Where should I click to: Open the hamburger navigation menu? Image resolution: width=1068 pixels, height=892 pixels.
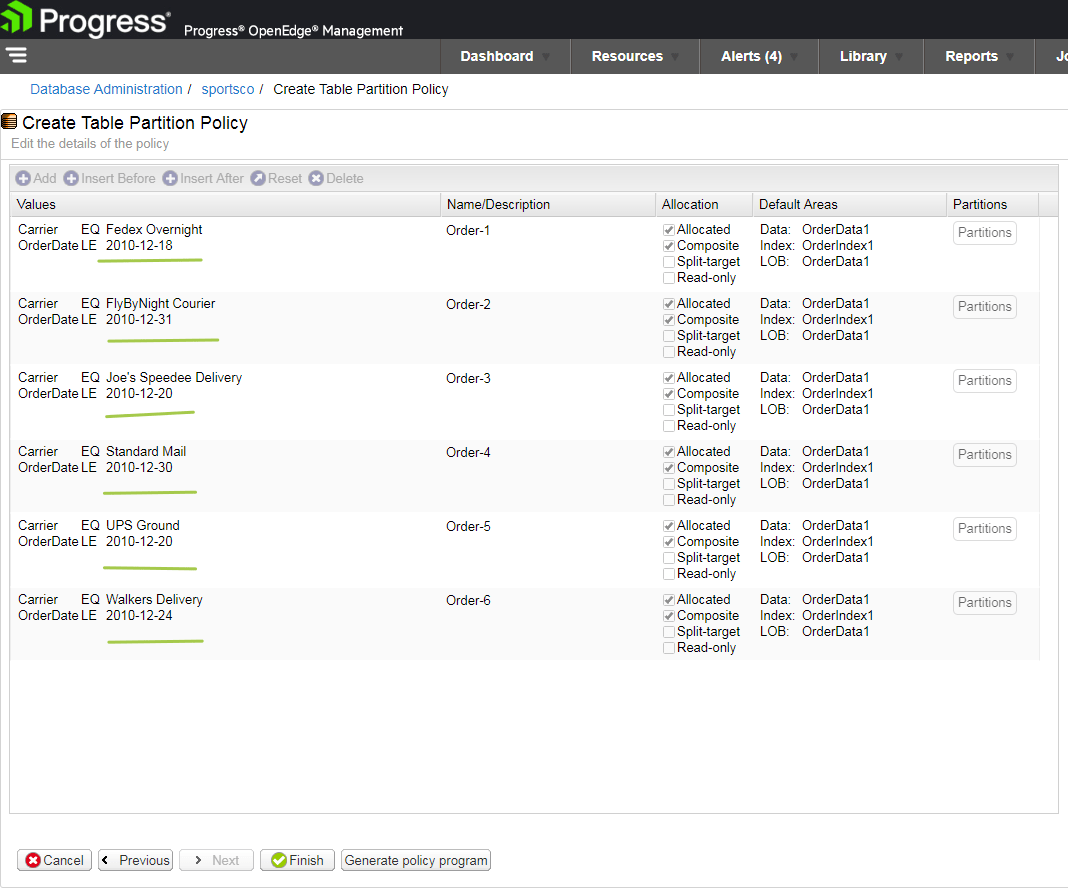16,55
